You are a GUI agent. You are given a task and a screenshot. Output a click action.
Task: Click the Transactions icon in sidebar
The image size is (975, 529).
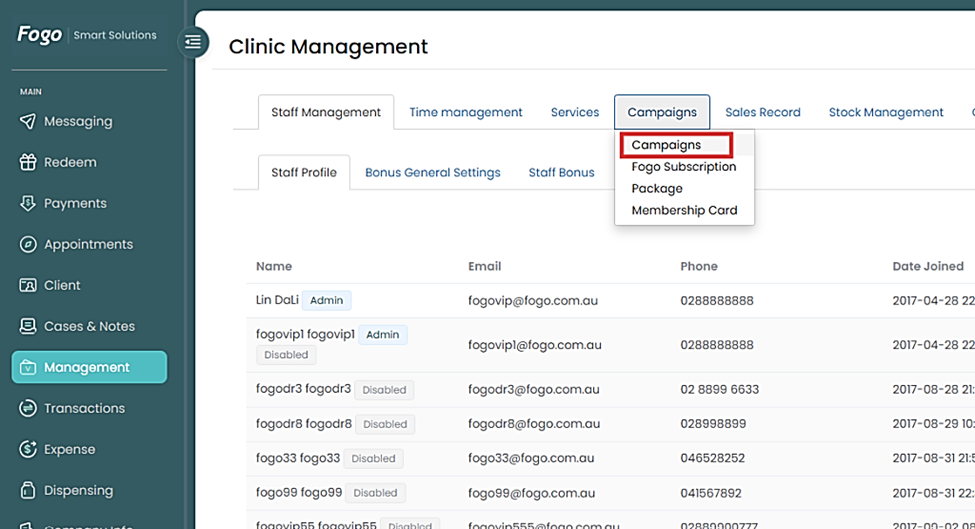point(28,408)
